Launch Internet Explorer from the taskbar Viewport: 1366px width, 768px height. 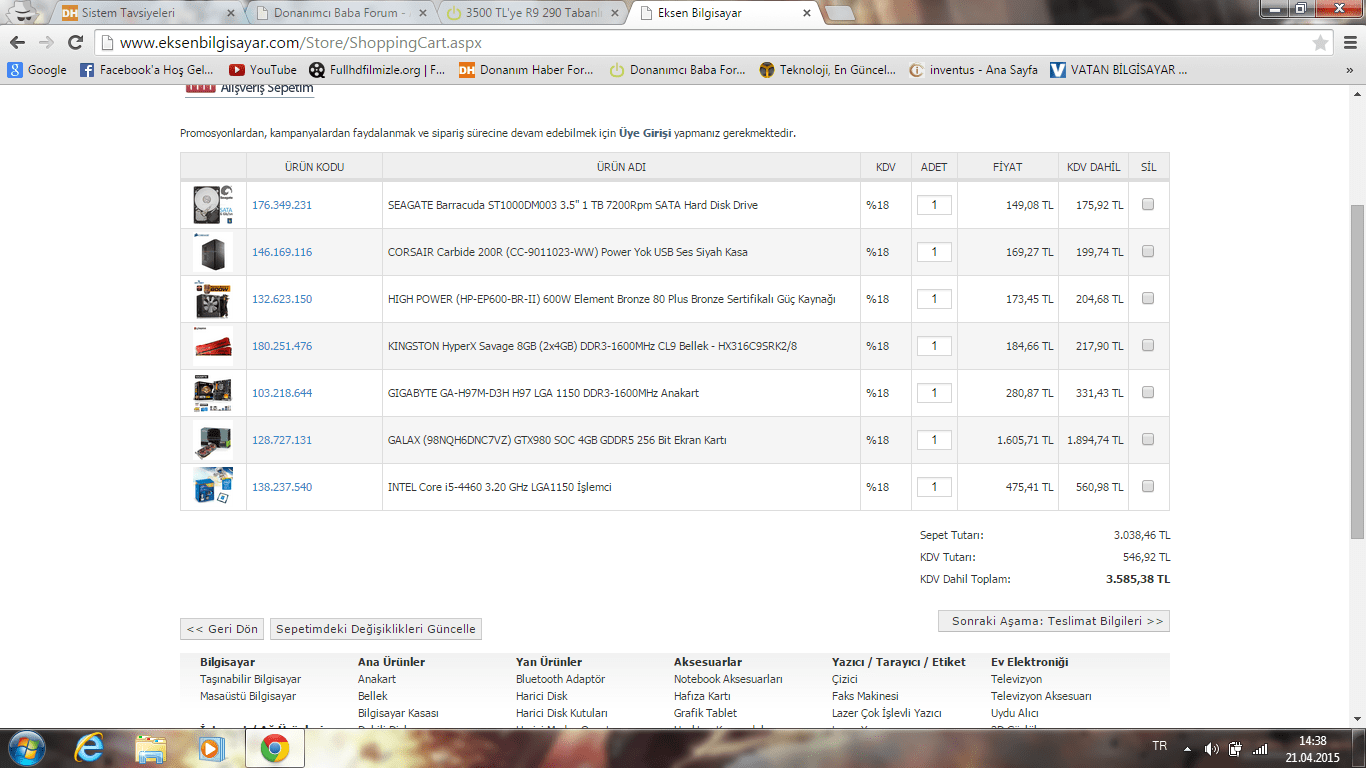(x=90, y=748)
